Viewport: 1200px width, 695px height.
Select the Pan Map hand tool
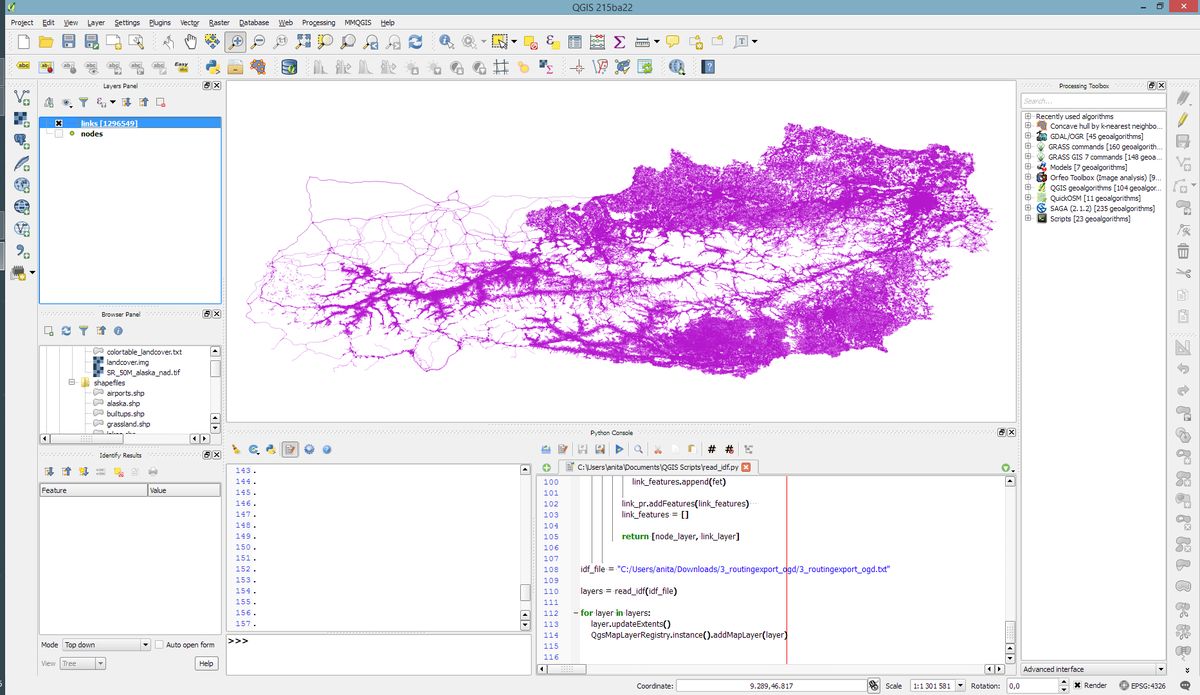click(190, 42)
